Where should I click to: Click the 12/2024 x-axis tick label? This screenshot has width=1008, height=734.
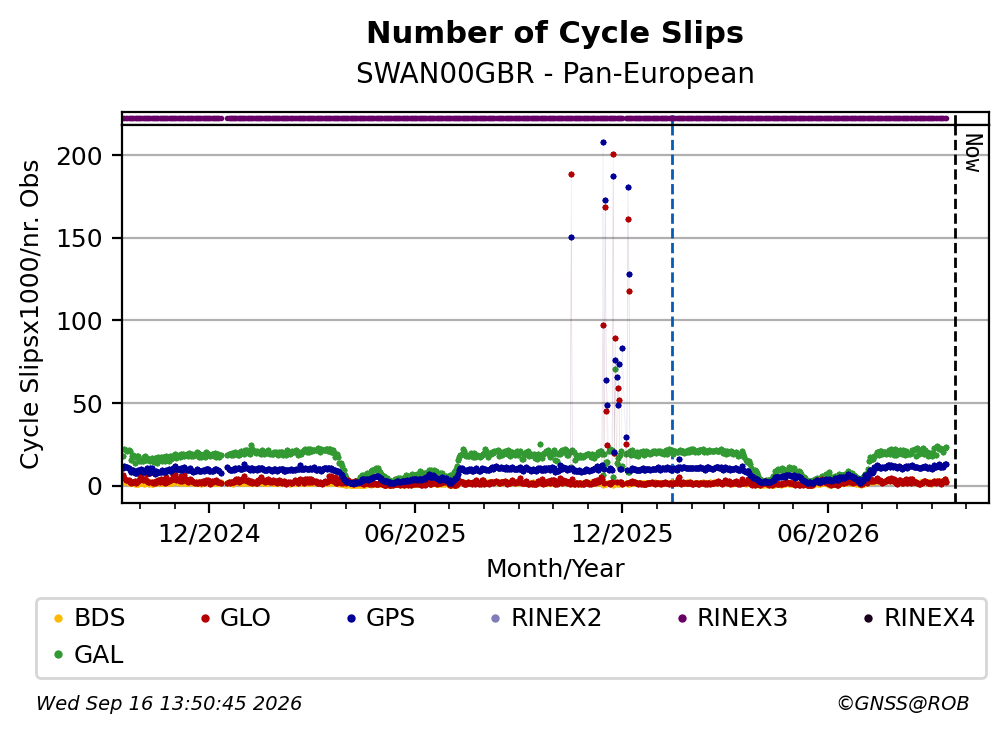click(x=209, y=533)
